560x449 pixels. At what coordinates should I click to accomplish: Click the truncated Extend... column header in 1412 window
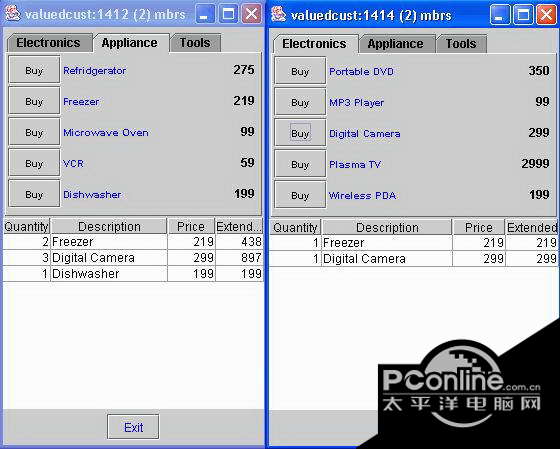(x=239, y=226)
